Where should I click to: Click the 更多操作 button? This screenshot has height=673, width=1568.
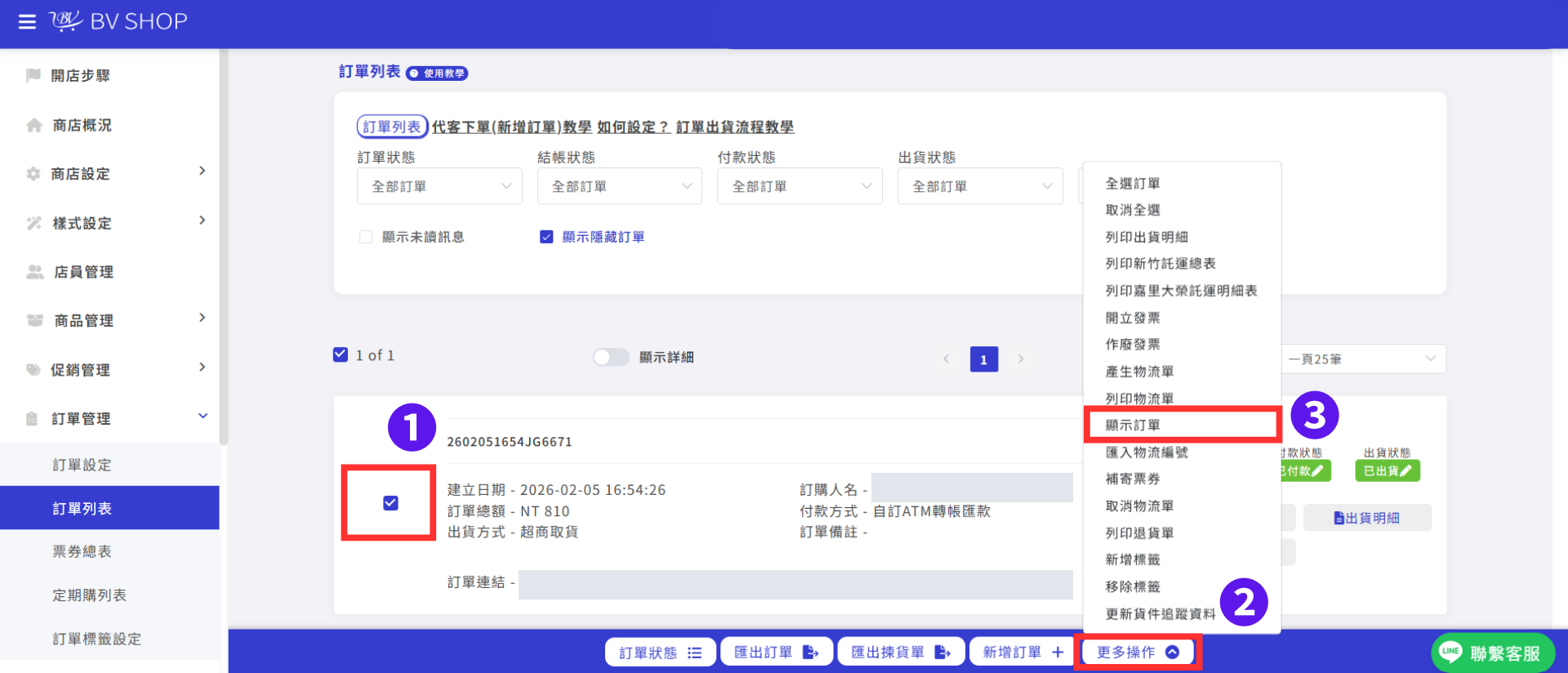pos(1138,652)
